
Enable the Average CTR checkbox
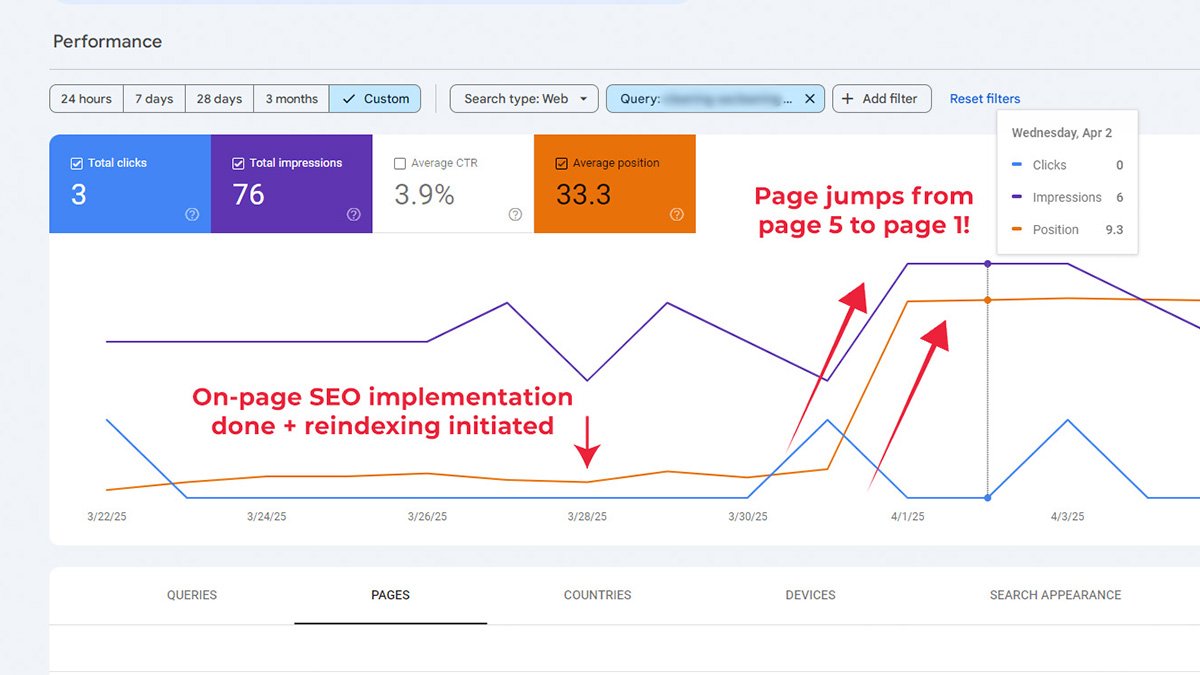pyautogui.click(x=400, y=163)
